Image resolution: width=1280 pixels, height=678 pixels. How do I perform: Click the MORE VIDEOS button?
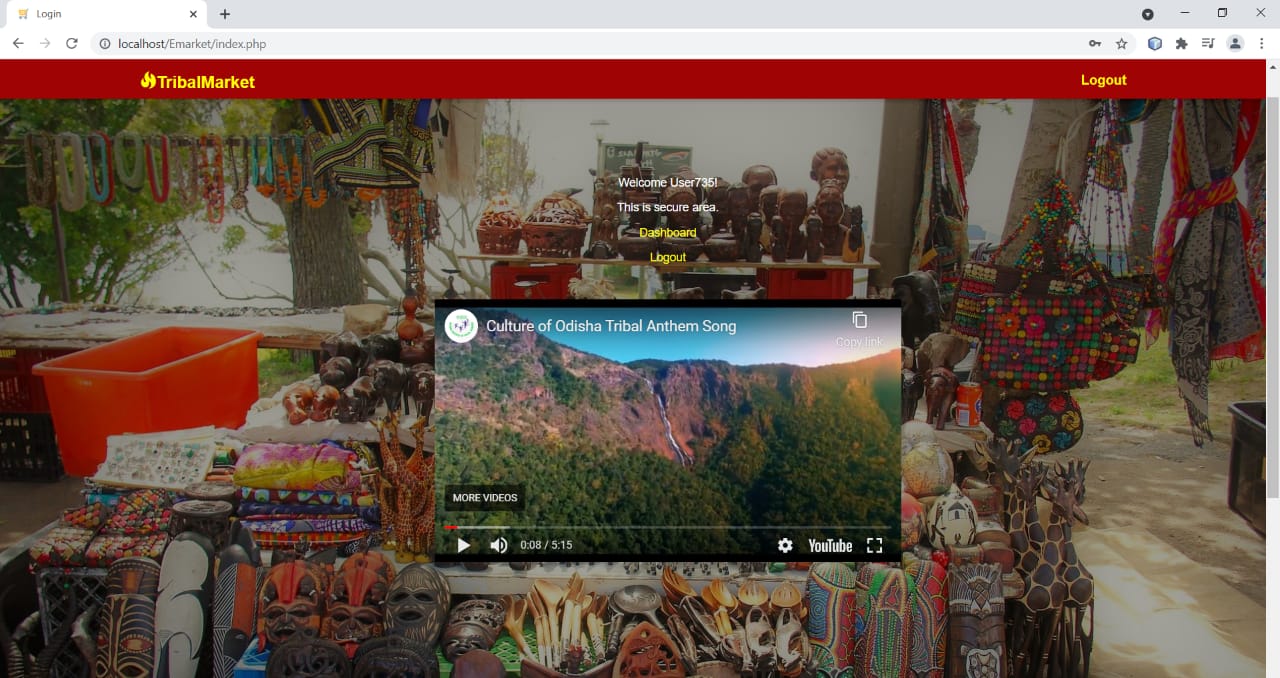point(485,498)
